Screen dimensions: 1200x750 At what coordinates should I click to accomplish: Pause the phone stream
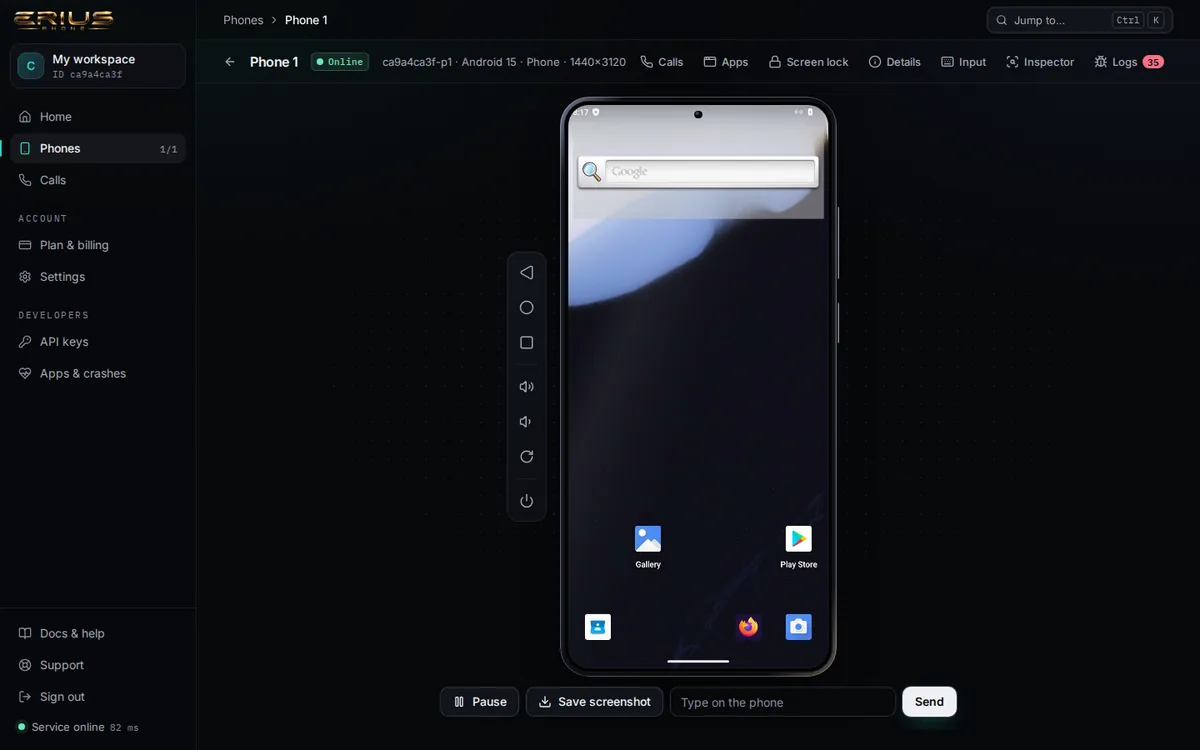(x=479, y=702)
